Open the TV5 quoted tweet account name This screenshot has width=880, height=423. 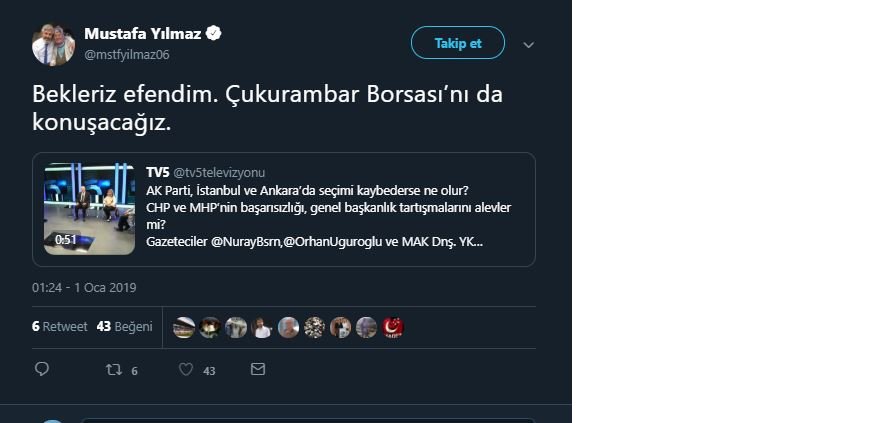point(157,173)
